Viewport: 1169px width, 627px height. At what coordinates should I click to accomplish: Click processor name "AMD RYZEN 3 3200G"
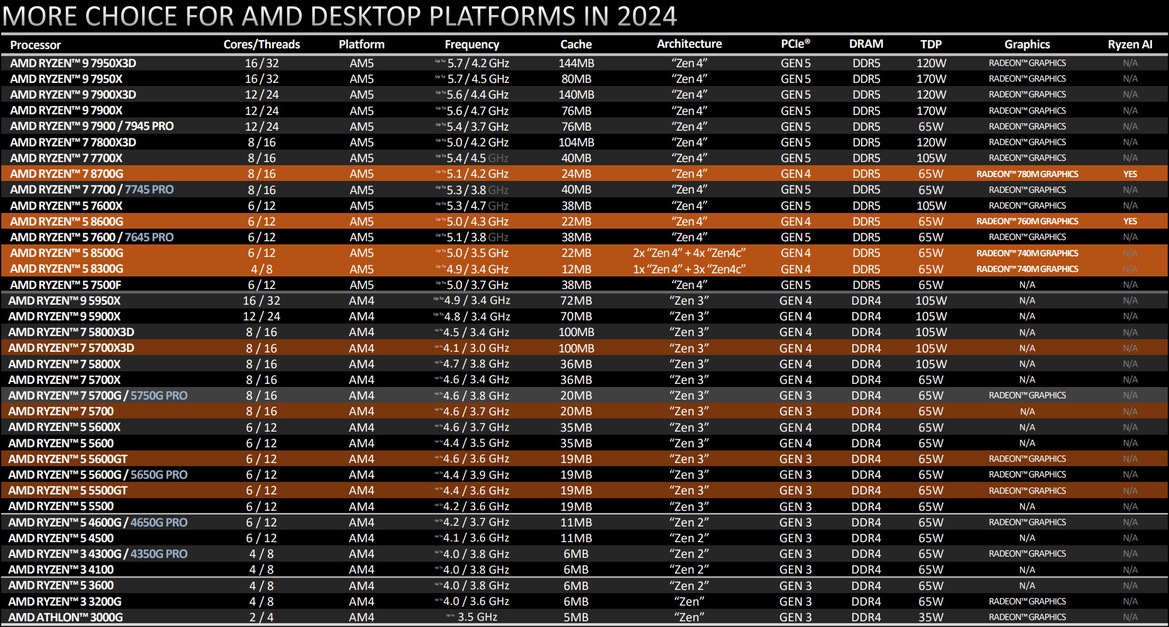point(64,602)
